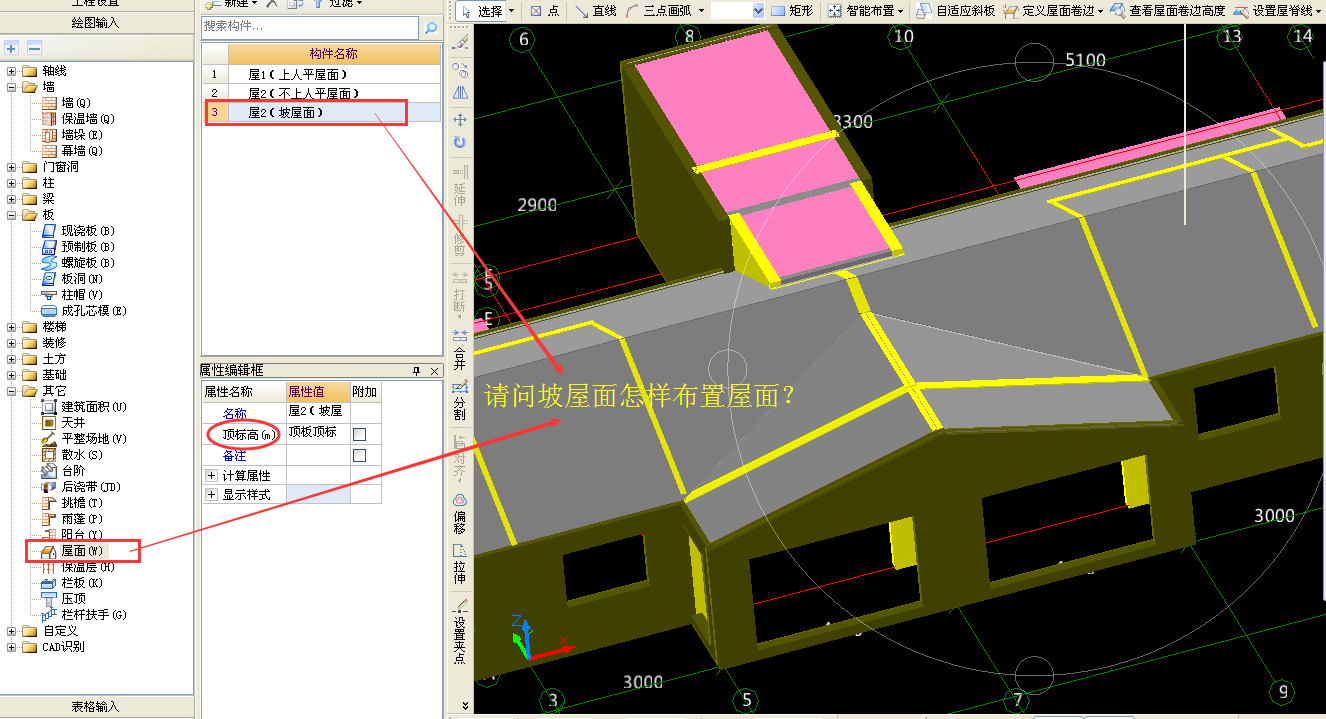Image resolution: width=1326 pixels, height=719 pixels.
Task: Click the 分割 (split) tool
Action: (x=460, y=402)
